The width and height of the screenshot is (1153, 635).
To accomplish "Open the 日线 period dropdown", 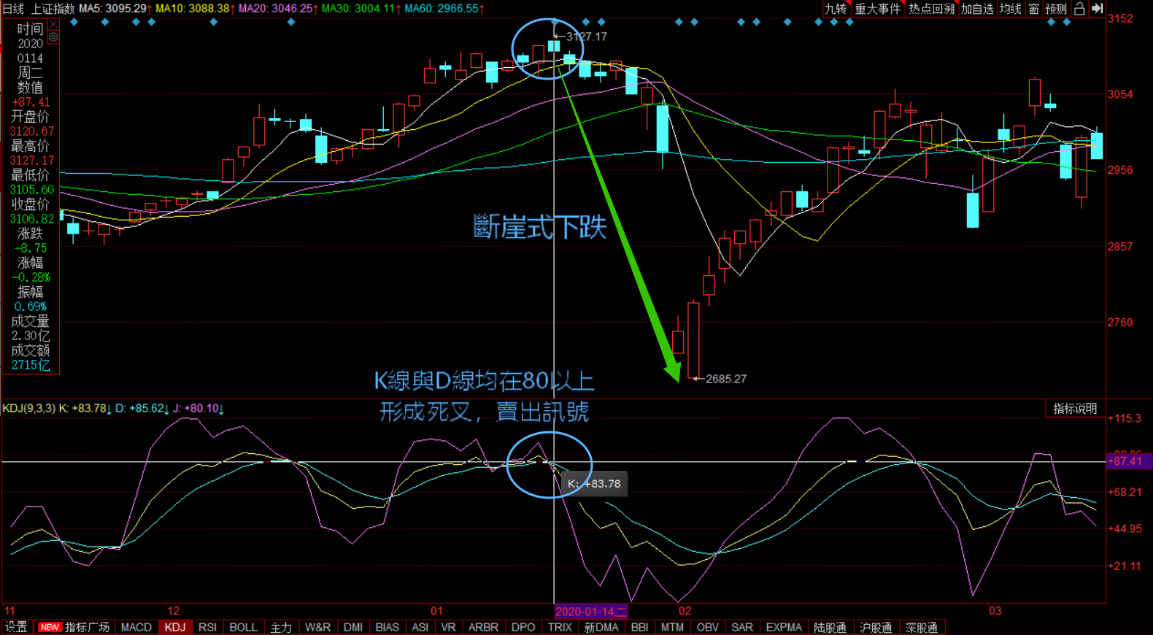I will click(15, 9).
